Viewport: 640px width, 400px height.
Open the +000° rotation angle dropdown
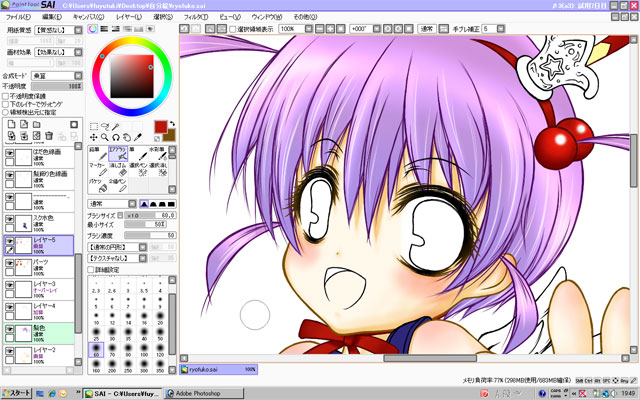365,29
